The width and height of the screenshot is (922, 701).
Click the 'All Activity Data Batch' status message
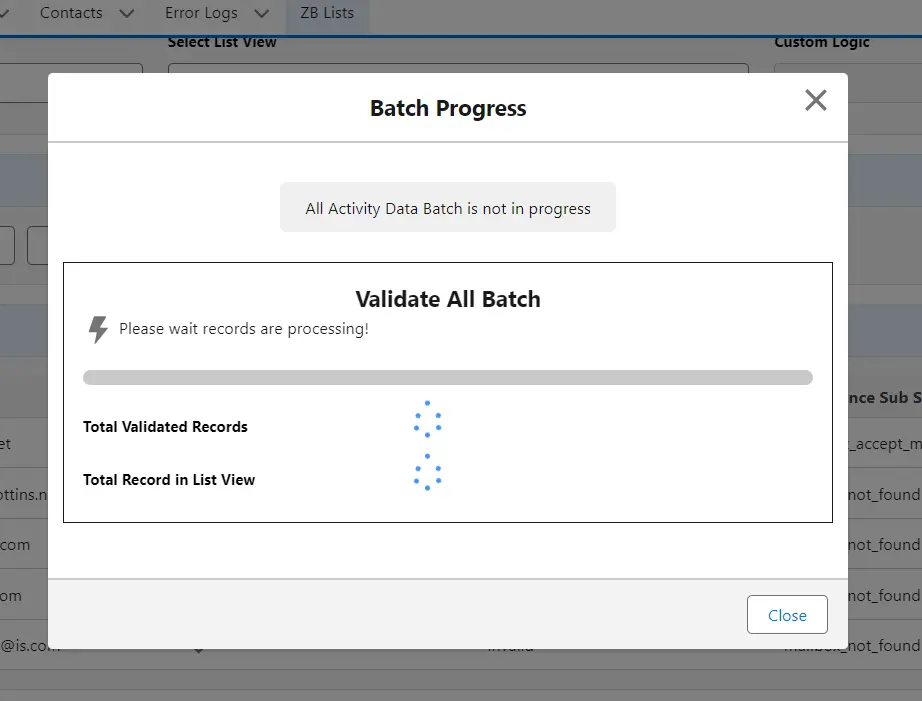click(448, 209)
